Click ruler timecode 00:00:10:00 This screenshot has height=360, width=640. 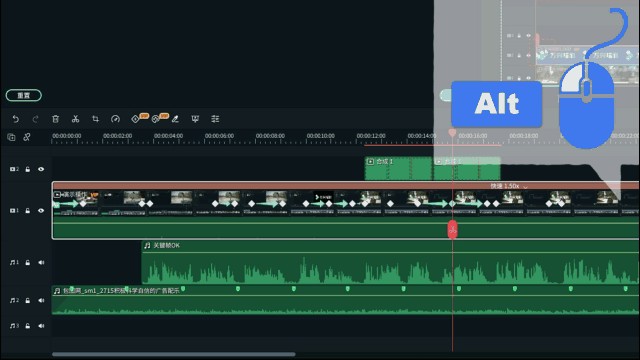(x=321, y=136)
